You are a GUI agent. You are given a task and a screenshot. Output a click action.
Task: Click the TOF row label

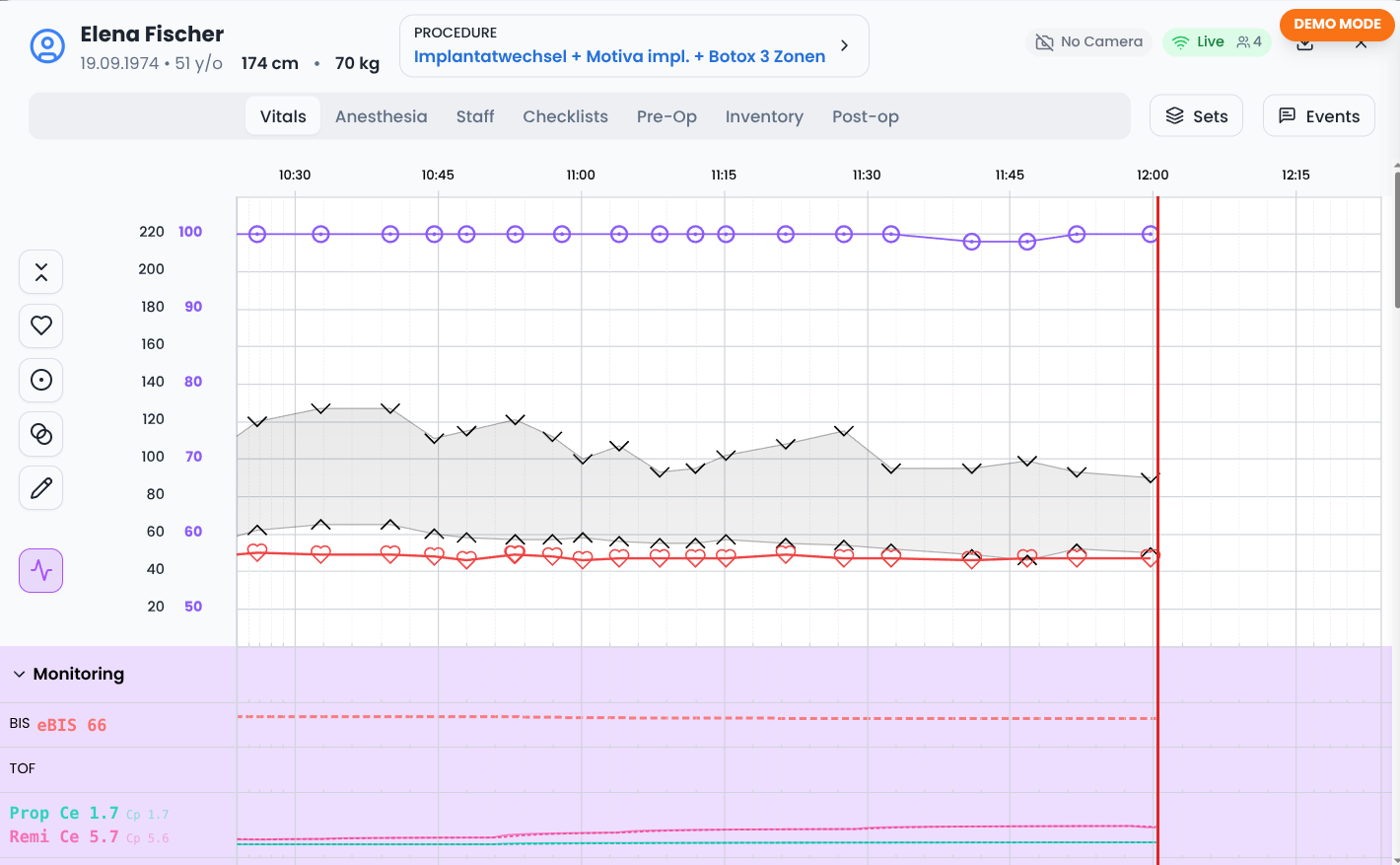[x=23, y=768]
